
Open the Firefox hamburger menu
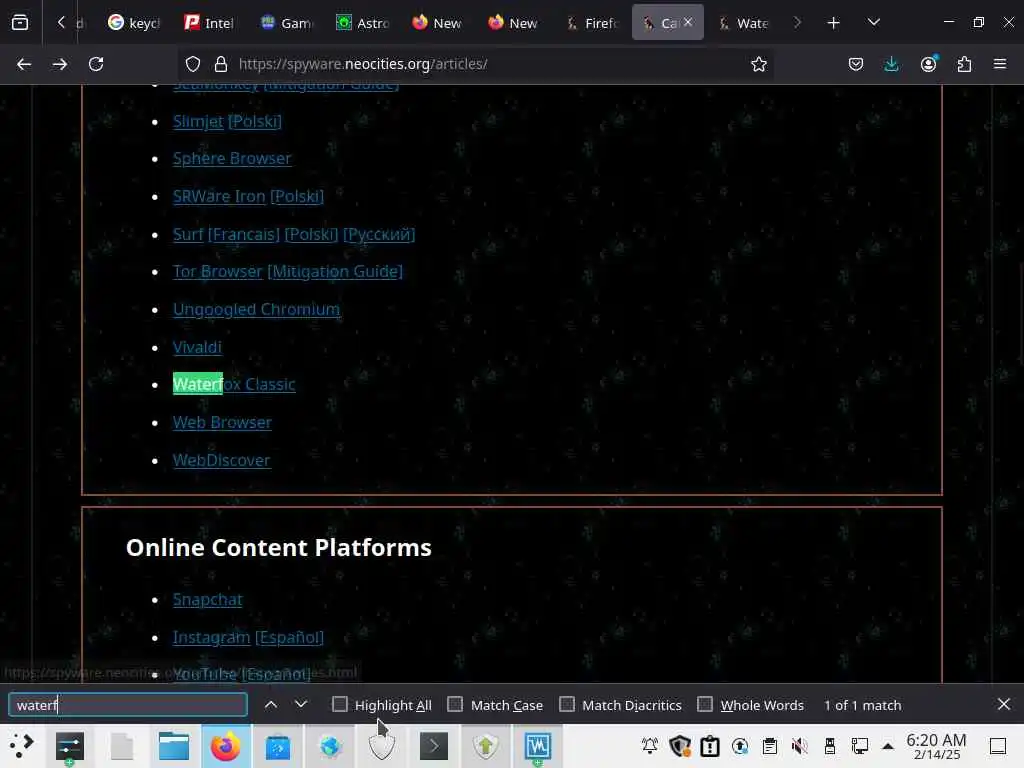[x=1000, y=64]
